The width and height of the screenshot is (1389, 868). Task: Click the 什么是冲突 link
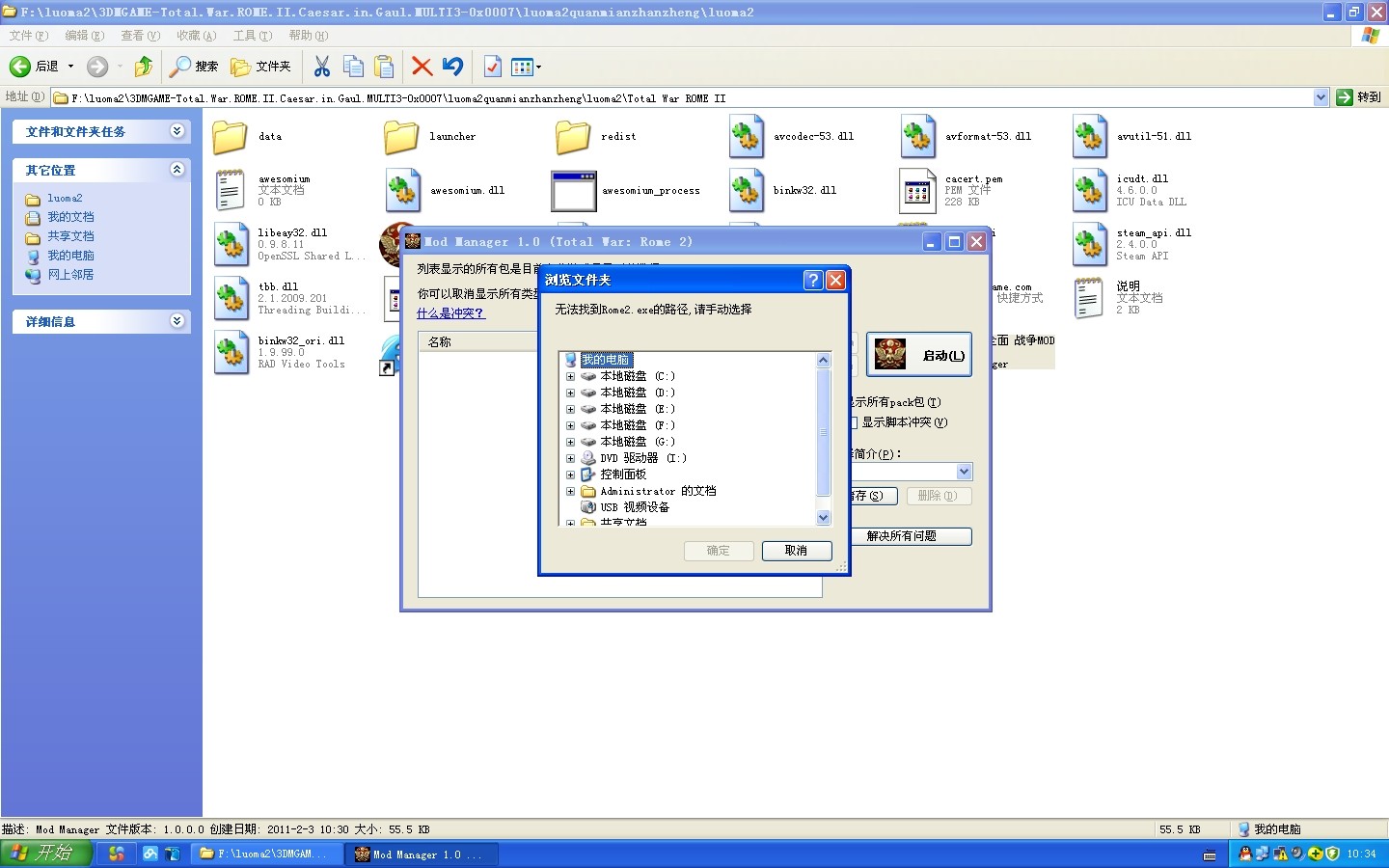click(x=449, y=312)
